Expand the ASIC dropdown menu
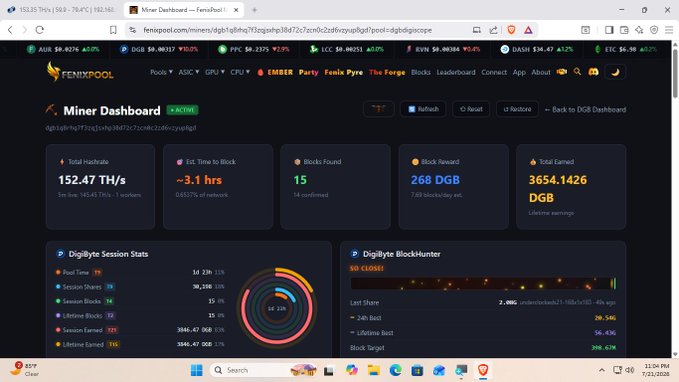Screen dimensions: 679x382 [188, 72]
